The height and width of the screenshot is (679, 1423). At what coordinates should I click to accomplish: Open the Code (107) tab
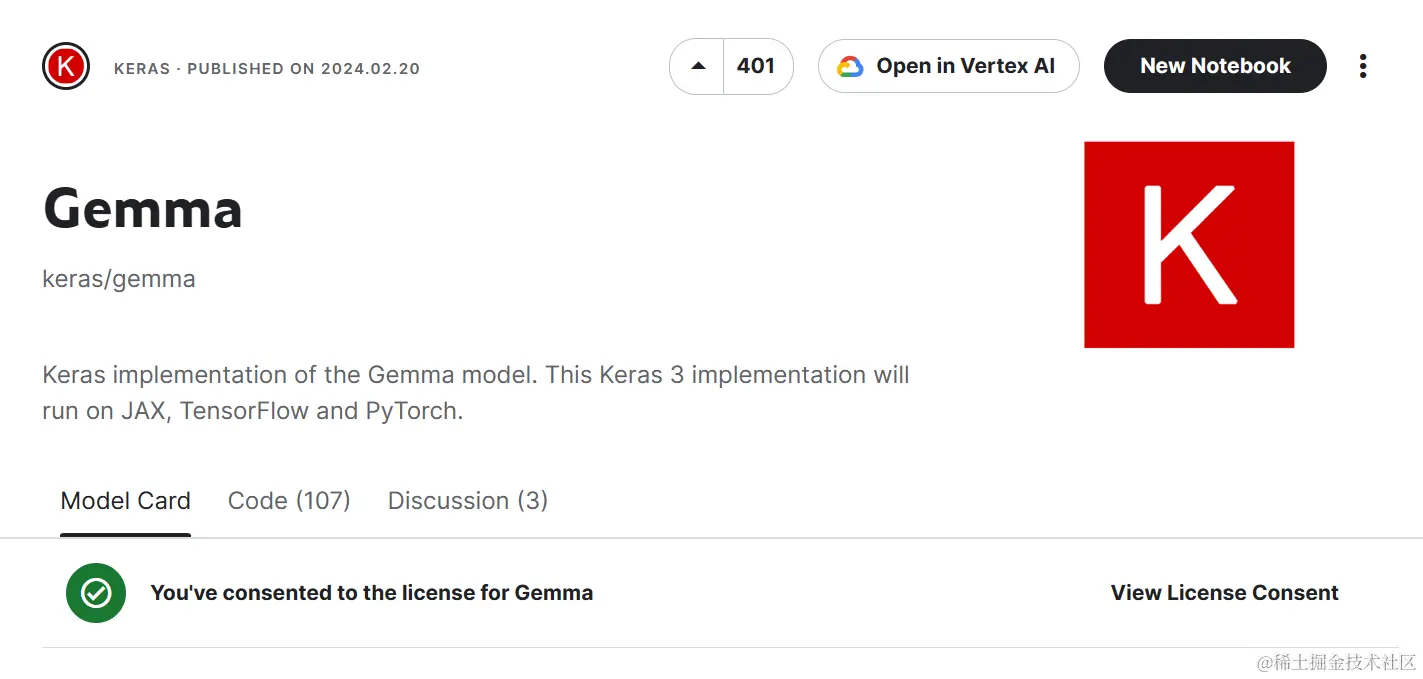289,501
